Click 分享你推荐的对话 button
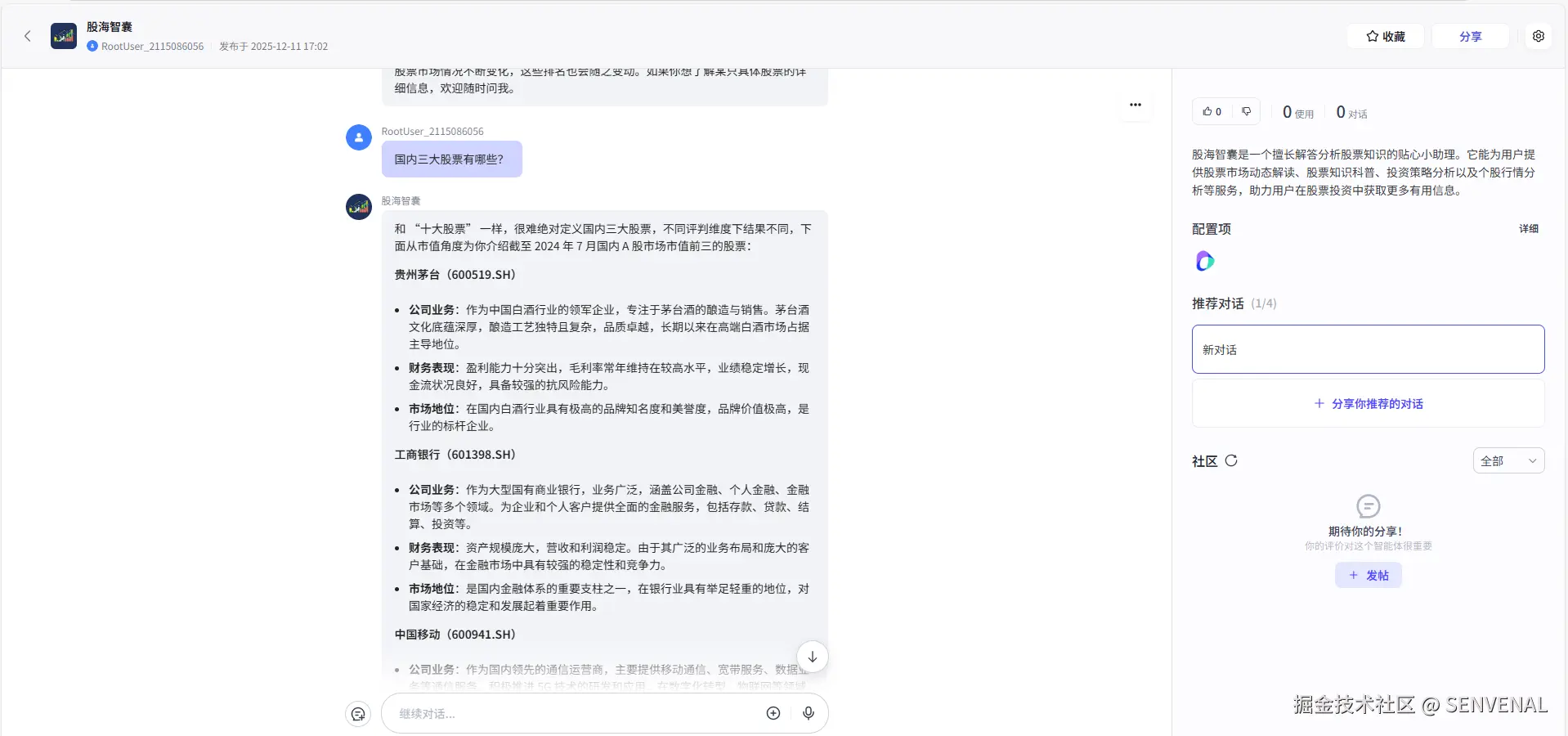 coord(1369,403)
